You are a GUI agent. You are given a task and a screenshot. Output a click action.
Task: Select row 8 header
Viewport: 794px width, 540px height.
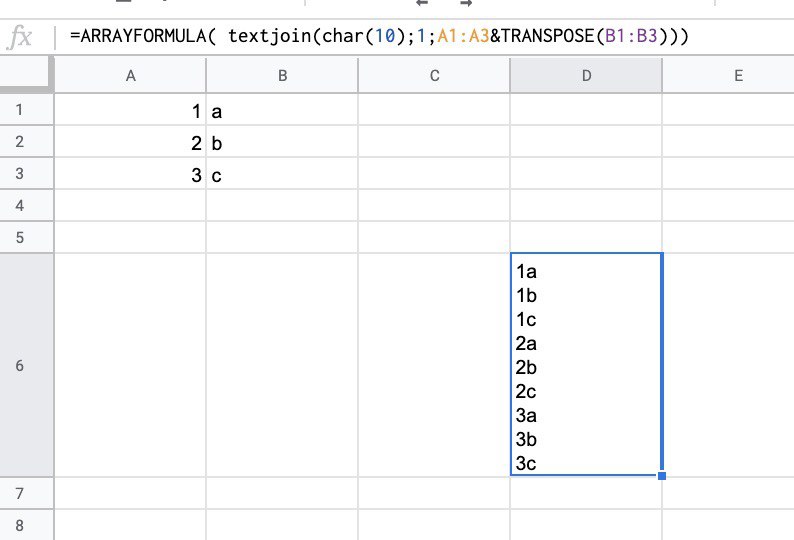pos(26,525)
